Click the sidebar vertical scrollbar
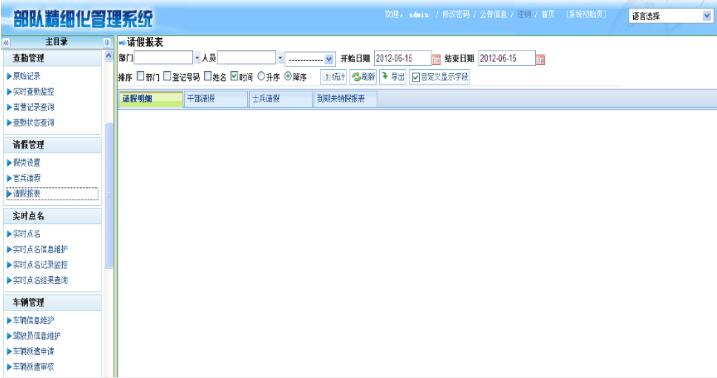717x378 pixels. (108, 196)
